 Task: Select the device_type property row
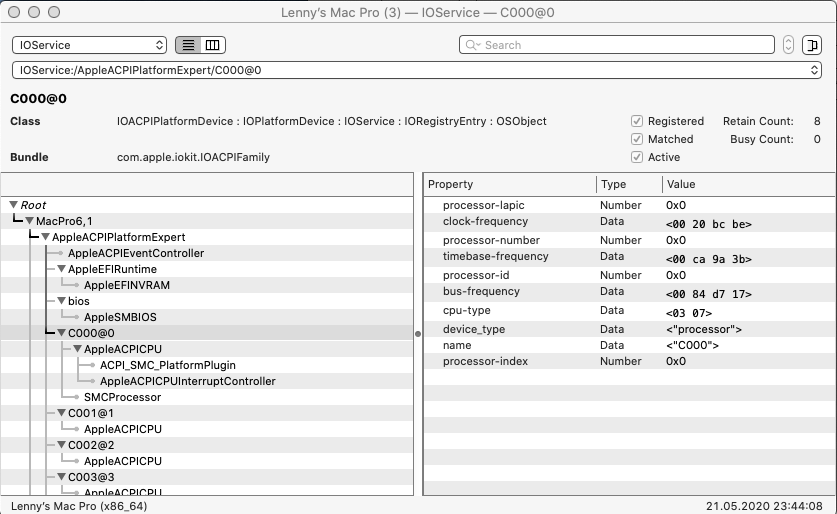pyautogui.click(x=630, y=329)
